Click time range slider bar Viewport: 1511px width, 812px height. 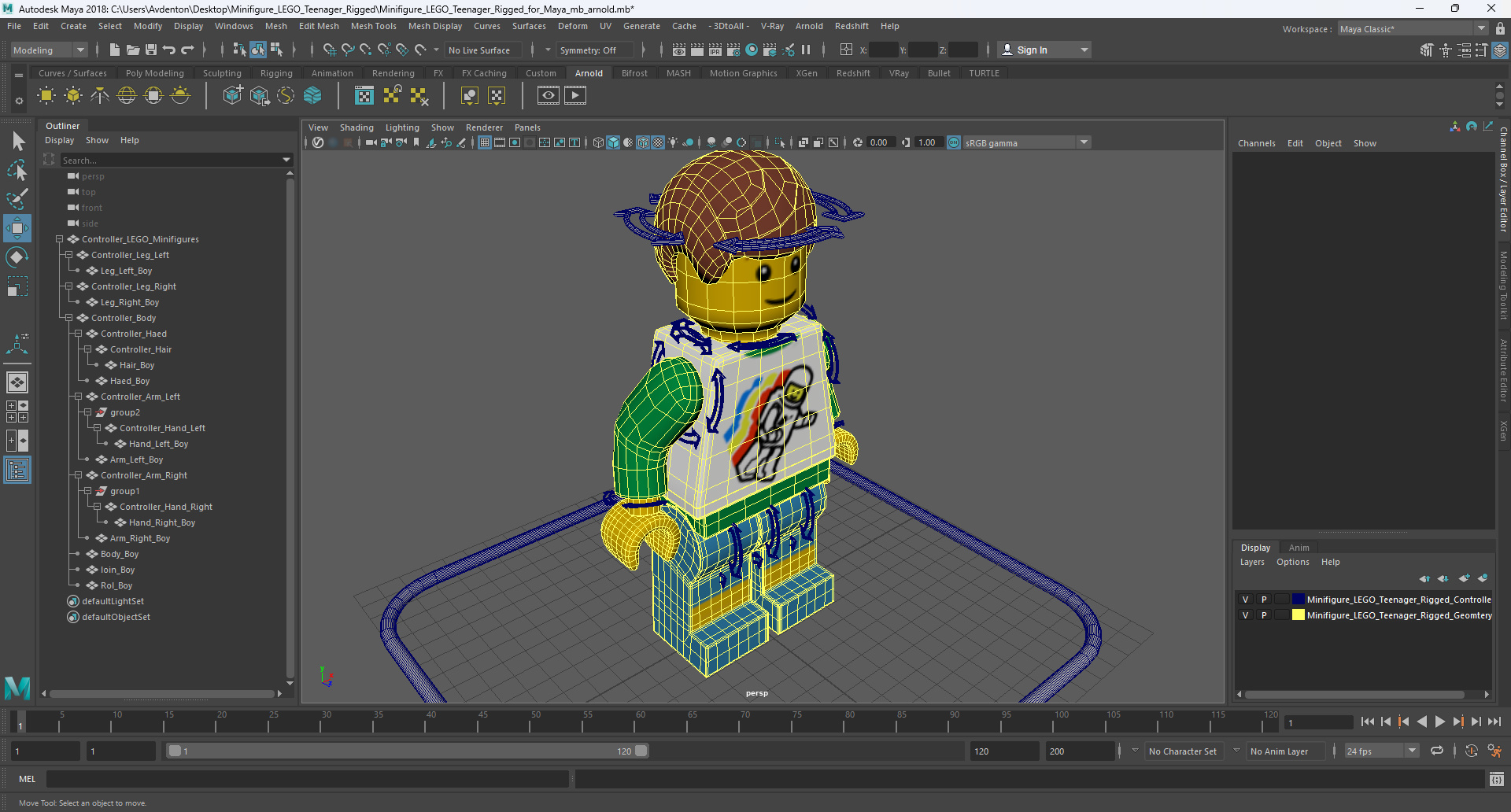click(x=408, y=751)
